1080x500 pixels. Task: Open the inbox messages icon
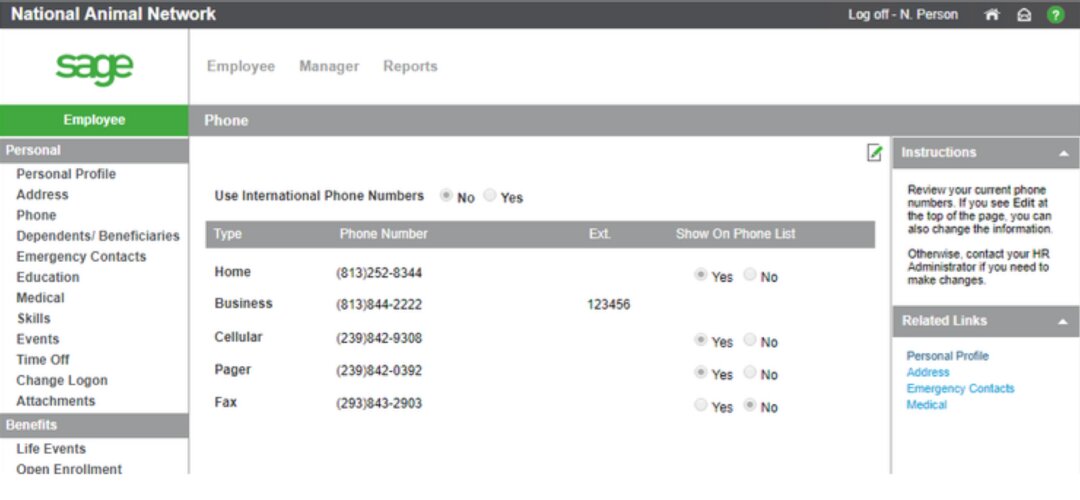1023,15
